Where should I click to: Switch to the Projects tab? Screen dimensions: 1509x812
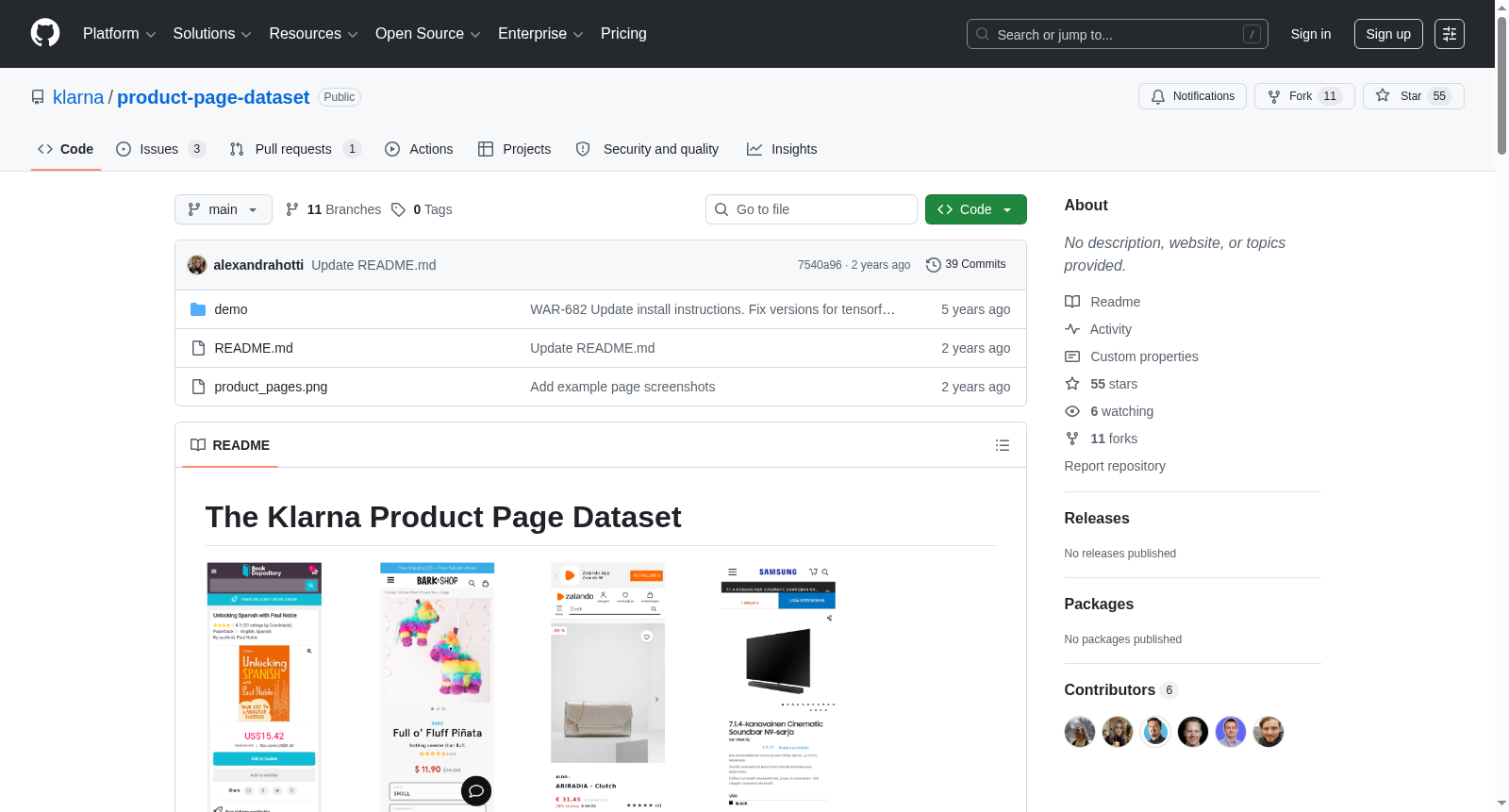coord(515,149)
